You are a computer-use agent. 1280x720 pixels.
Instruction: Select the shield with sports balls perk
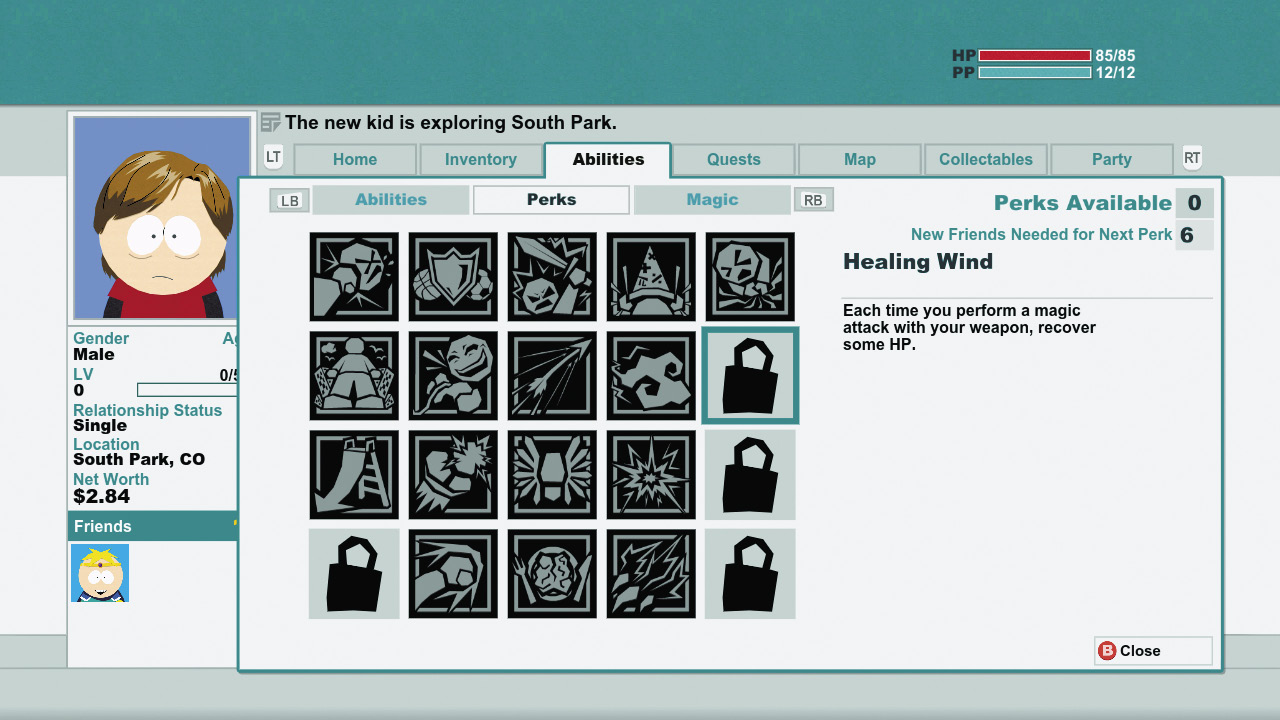click(453, 277)
